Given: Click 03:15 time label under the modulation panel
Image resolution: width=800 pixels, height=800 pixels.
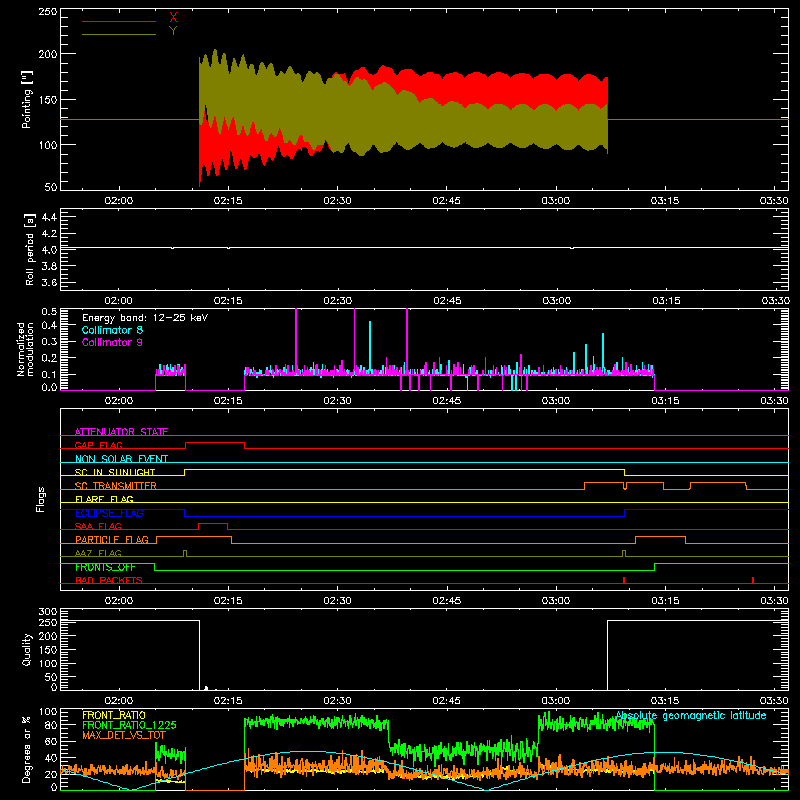Looking at the screenshot, I should (665, 401).
